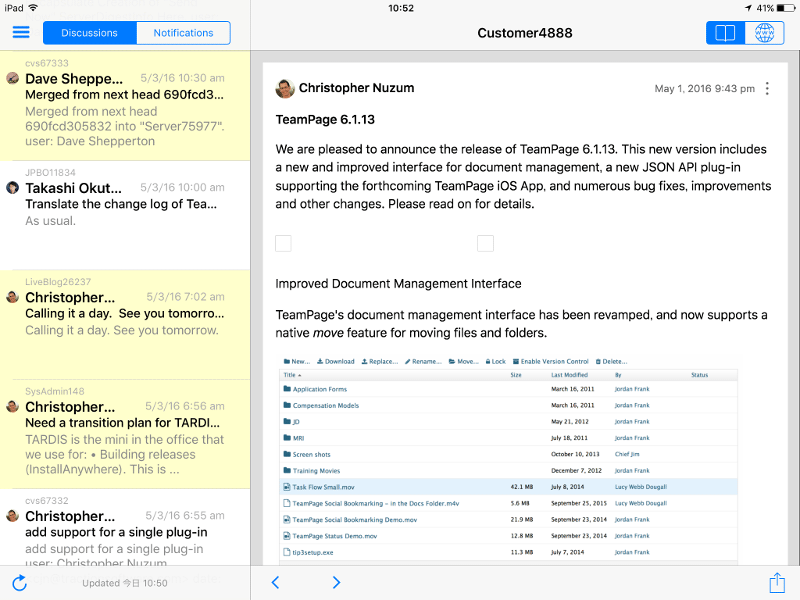Tap the share icon
The width and height of the screenshot is (800, 600).
point(777,582)
